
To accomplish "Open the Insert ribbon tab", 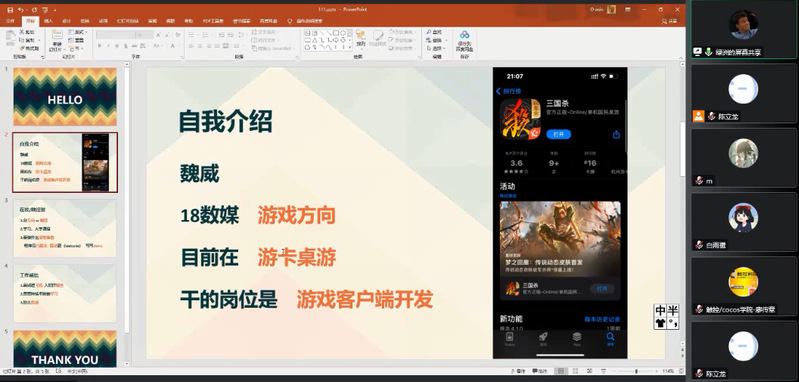I will tap(48, 21).
